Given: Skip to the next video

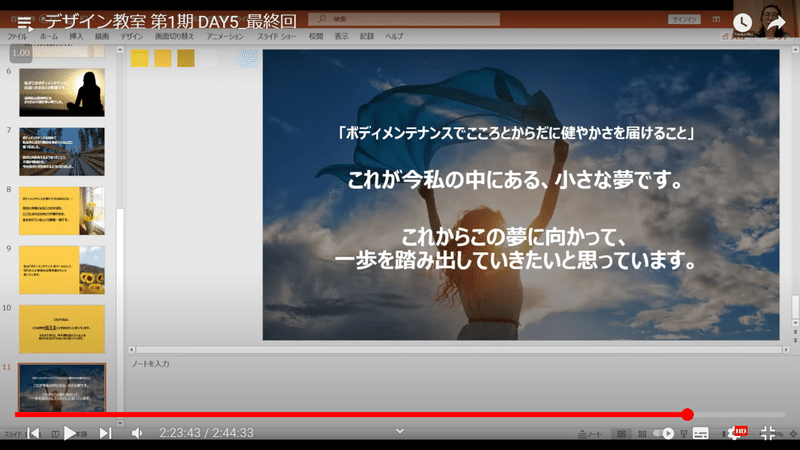Looking at the screenshot, I should pos(105,433).
